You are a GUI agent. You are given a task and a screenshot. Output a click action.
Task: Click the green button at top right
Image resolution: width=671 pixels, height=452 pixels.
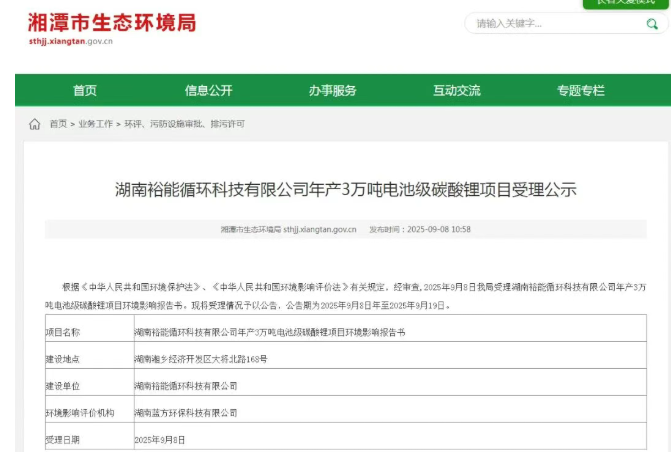[626, 3]
